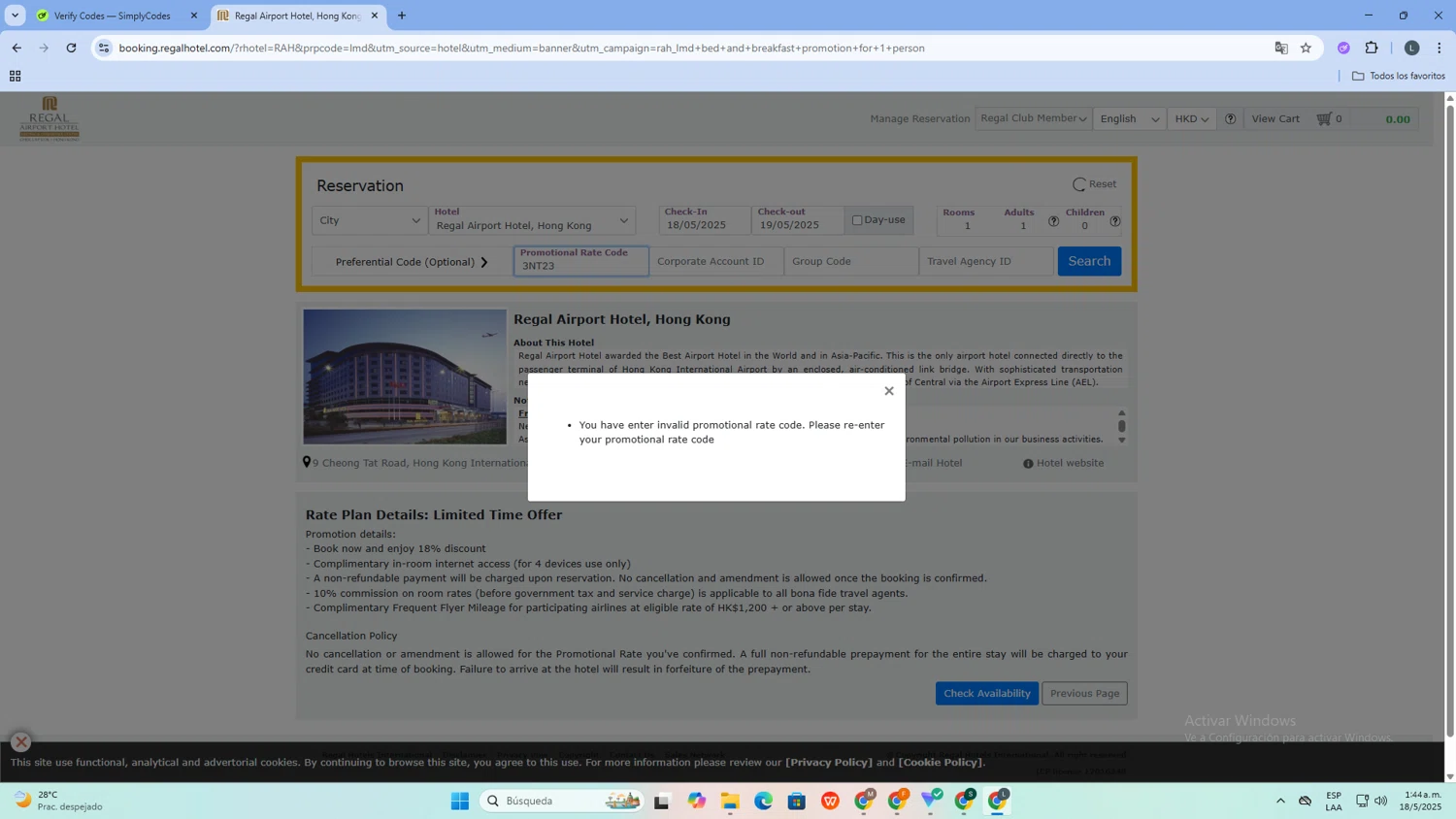
Task: Open Todos los favoritos bookmarks folder
Action: (x=1399, y=76)
